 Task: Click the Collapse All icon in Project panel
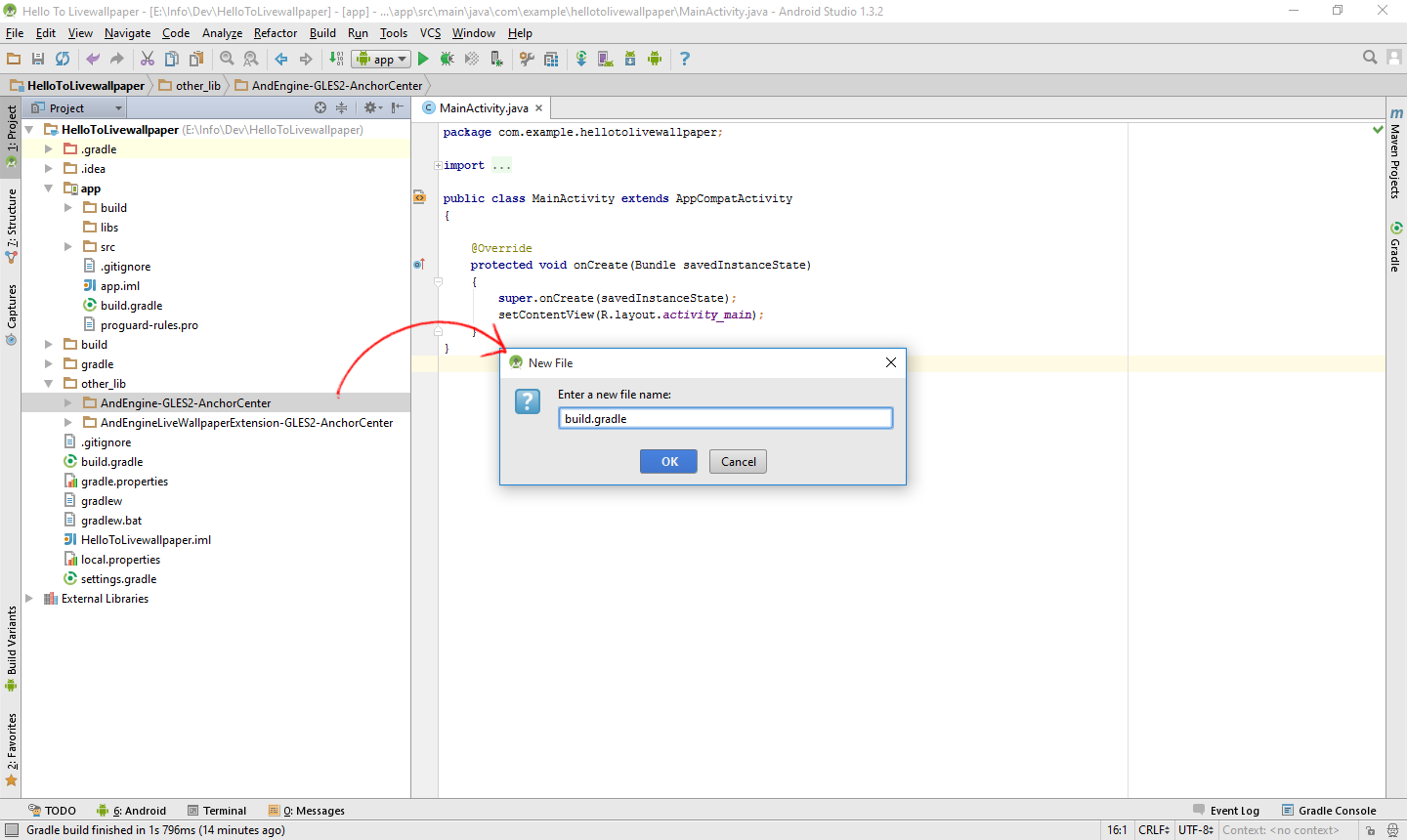click(x=342, y=107)
